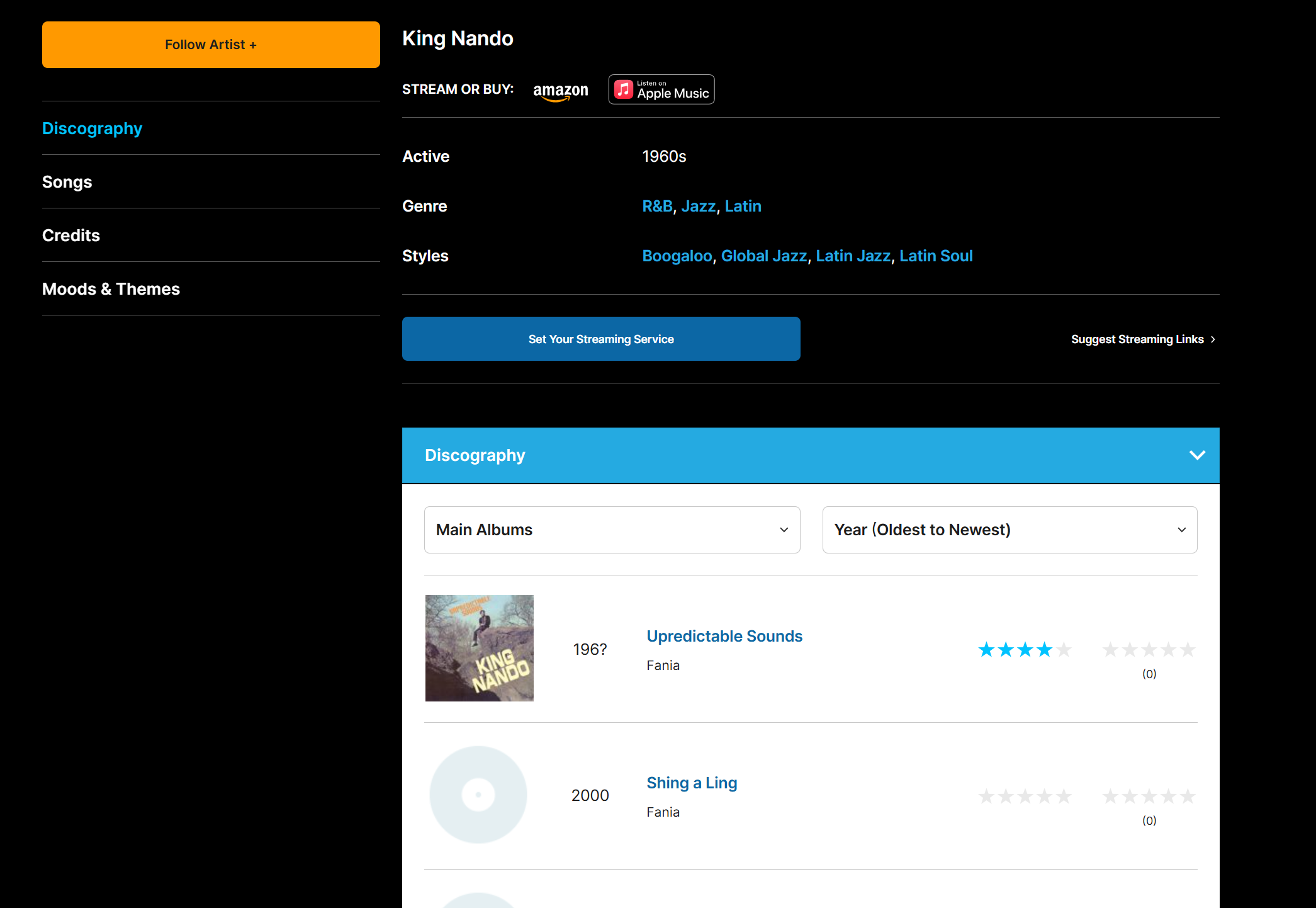Click the Shing a Ling placeholder disc icon
1316x908 pixels.
[478, 795]
